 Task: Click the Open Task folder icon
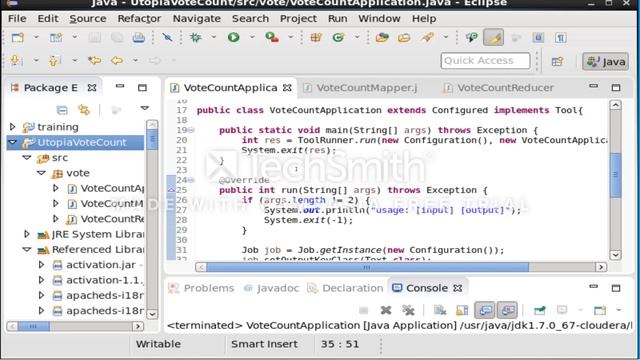[x=404, y=38]
